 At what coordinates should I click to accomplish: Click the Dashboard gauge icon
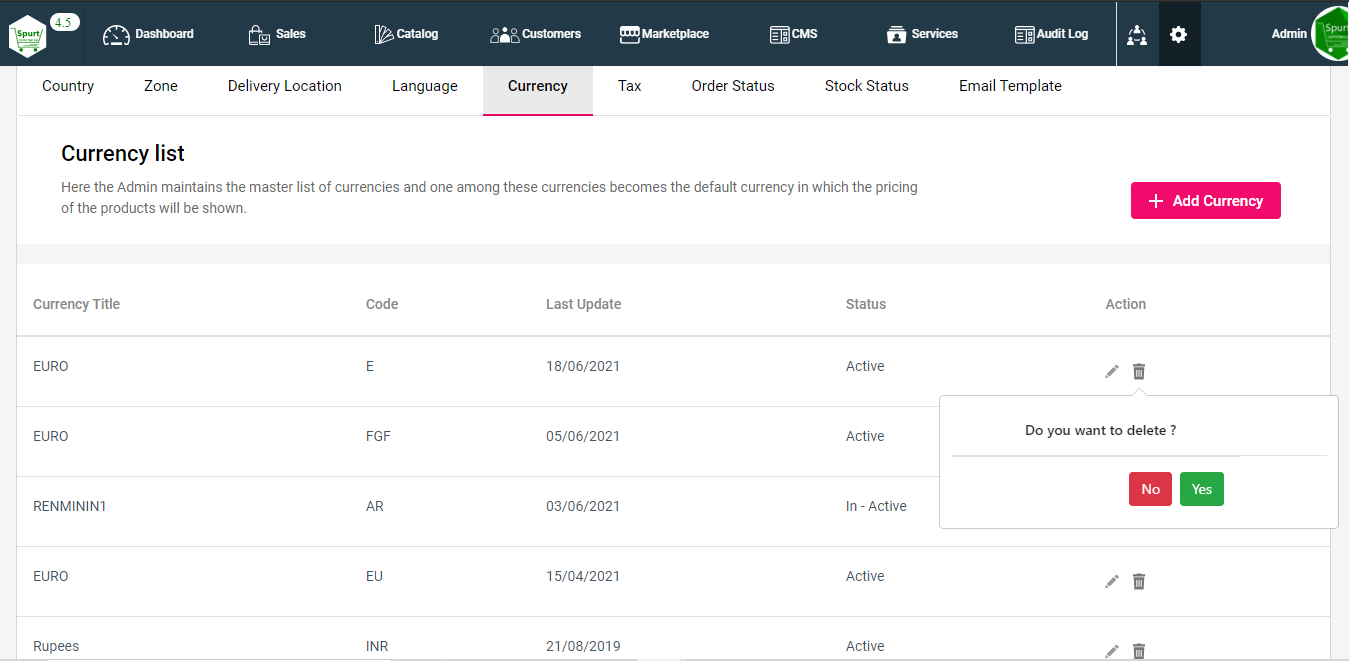(117, 35)
